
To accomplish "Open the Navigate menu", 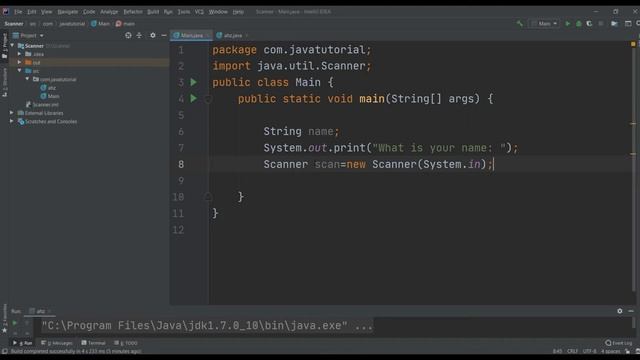I will point(67,12).
